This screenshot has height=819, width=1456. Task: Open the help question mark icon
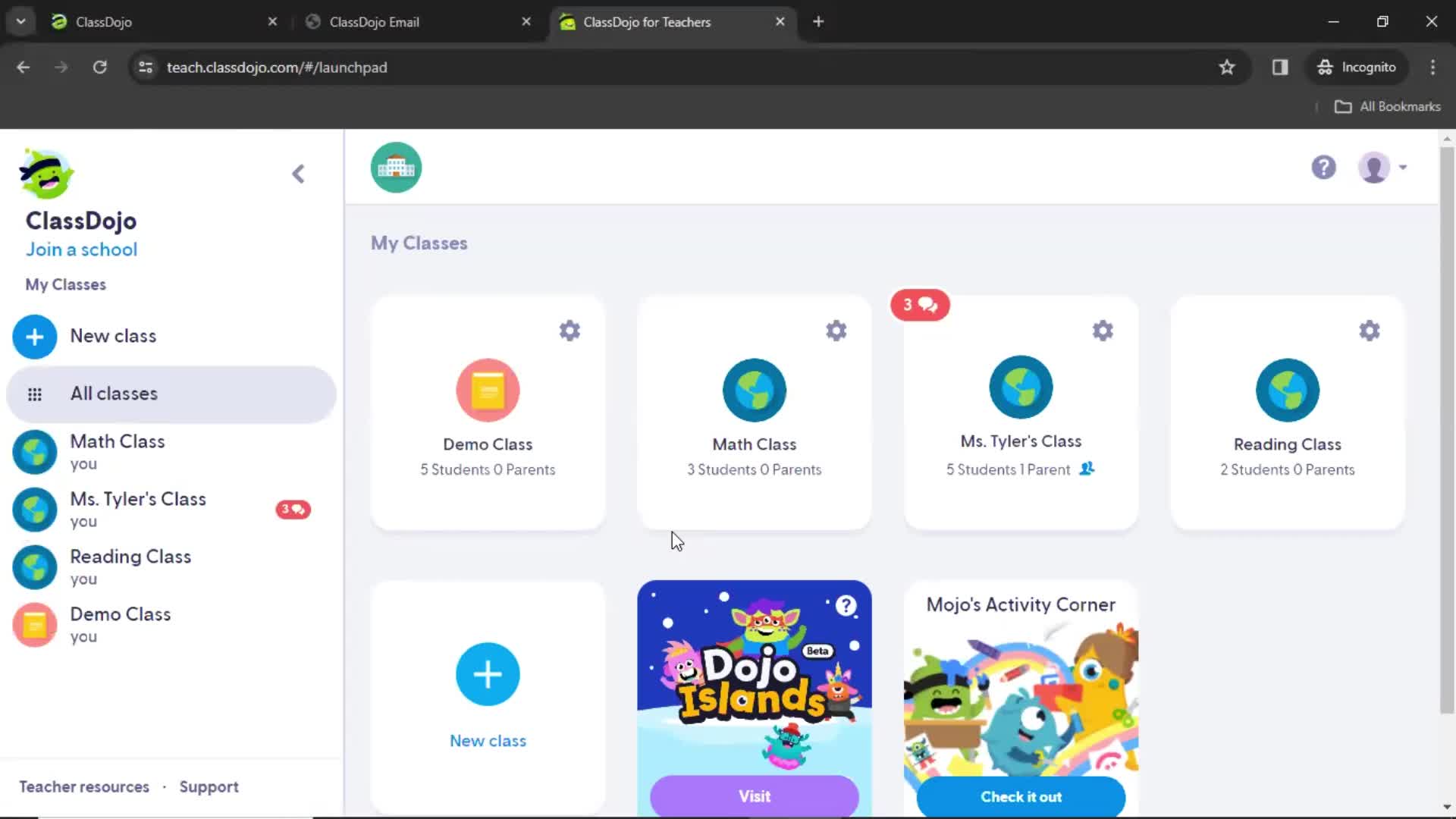pyautogui.click(x=1323, y=168)
